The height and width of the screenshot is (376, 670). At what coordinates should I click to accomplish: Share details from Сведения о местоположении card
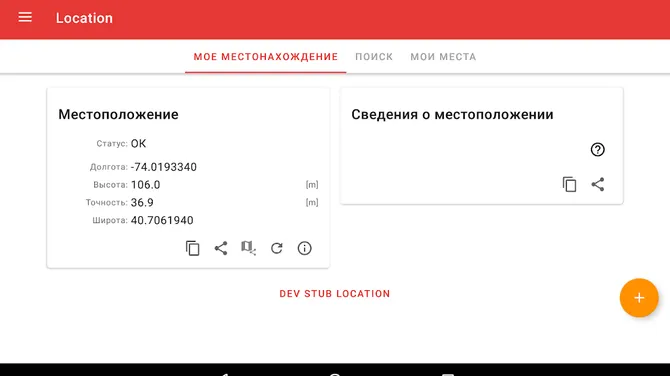point(597,185)
